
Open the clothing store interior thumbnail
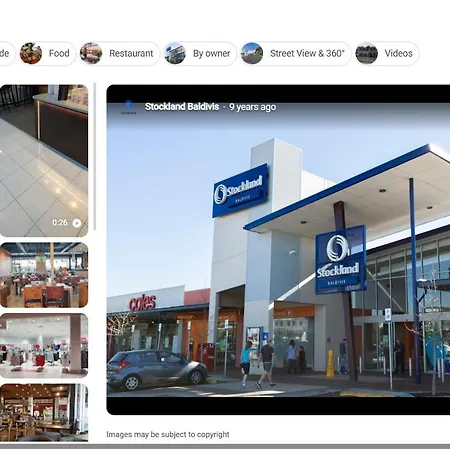pyautogui.click(x=44, y=346)
